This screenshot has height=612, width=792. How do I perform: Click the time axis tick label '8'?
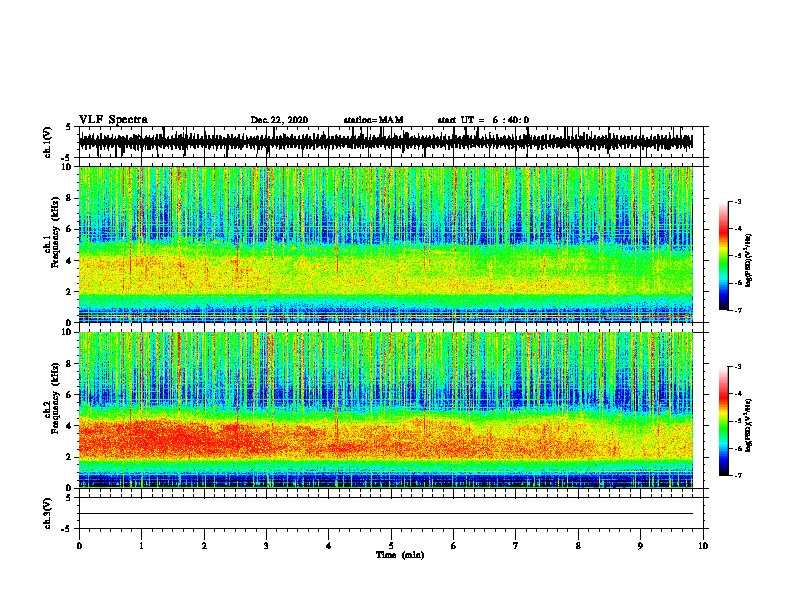578,546
